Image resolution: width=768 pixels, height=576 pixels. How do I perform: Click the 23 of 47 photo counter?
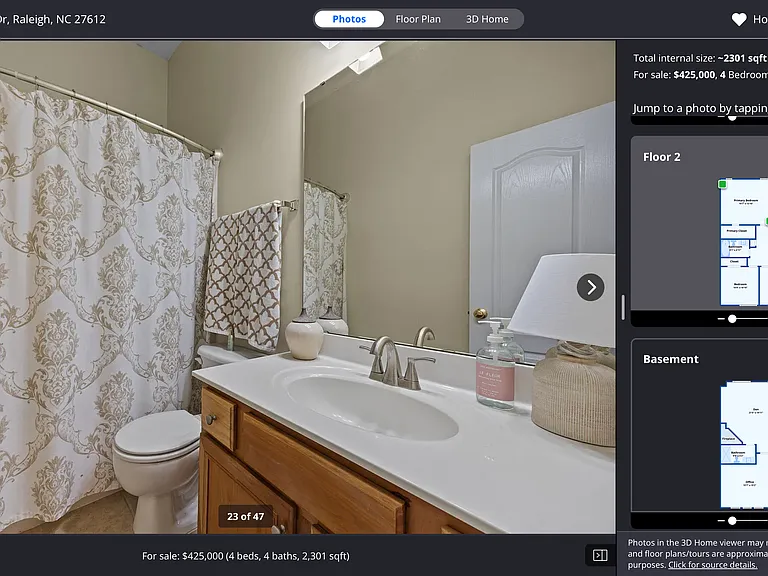coord(245,516)
